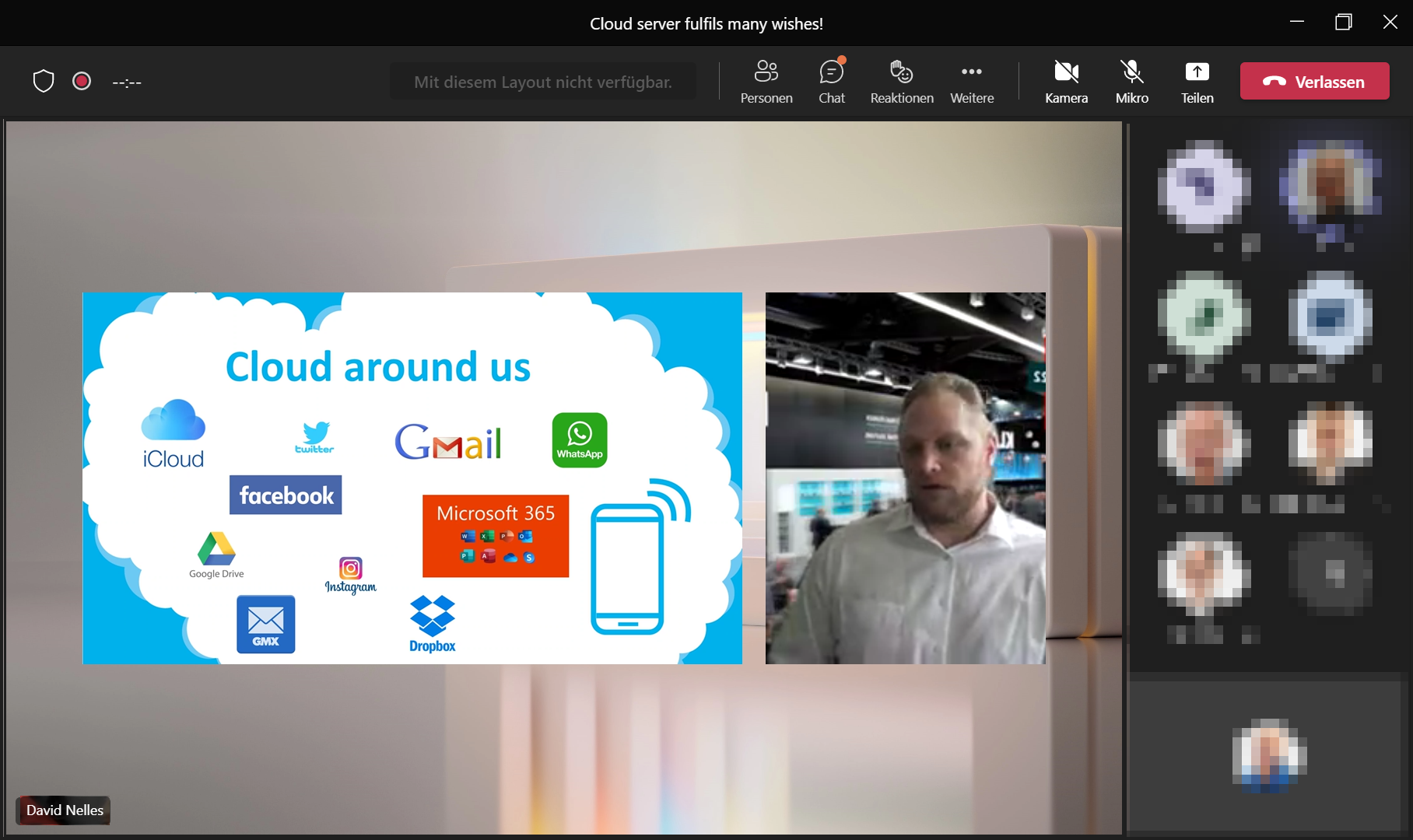The image size is (1413, 840).
Task: Close the Teams meeting window
Action: (x=1390, y=22)
